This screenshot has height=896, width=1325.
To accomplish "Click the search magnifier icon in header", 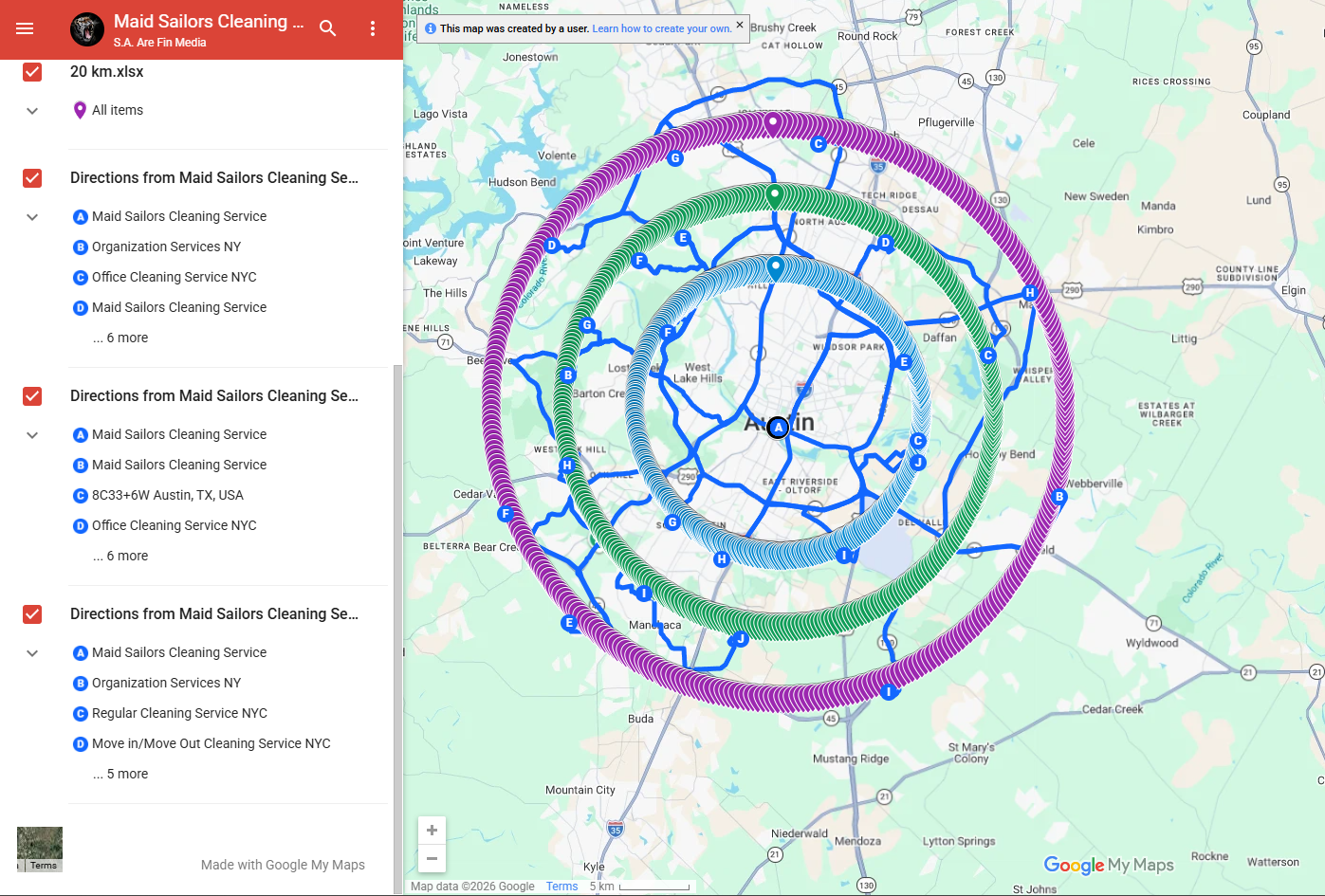I will (328, 28).
